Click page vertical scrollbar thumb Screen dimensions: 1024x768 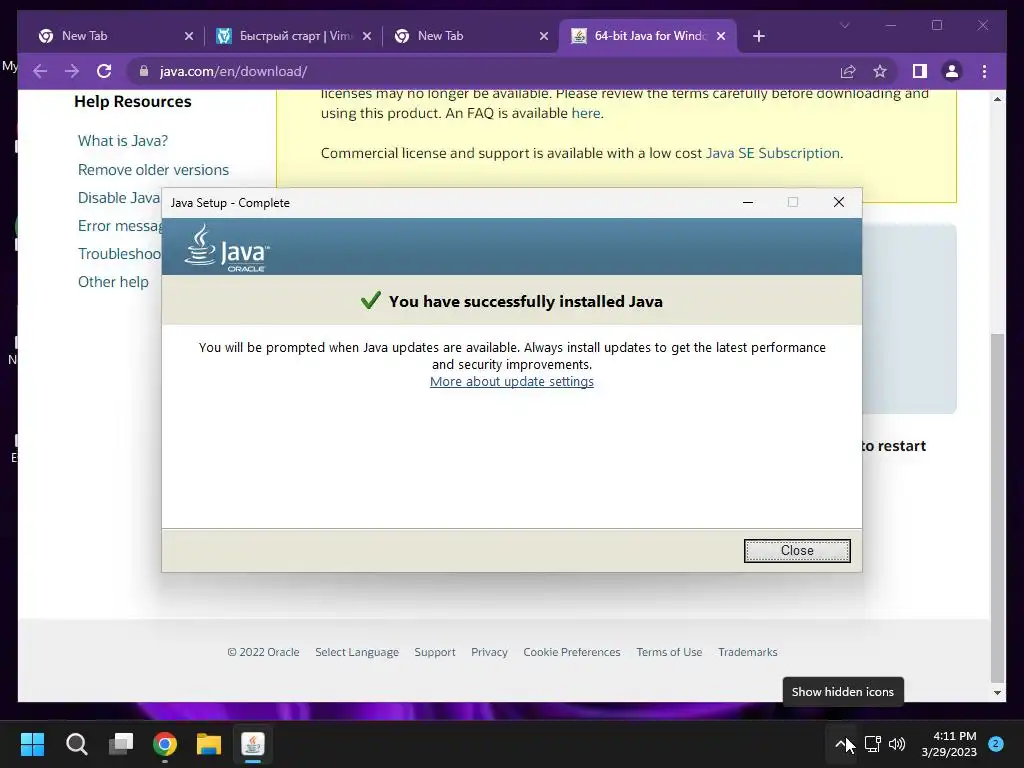[997, 507]
